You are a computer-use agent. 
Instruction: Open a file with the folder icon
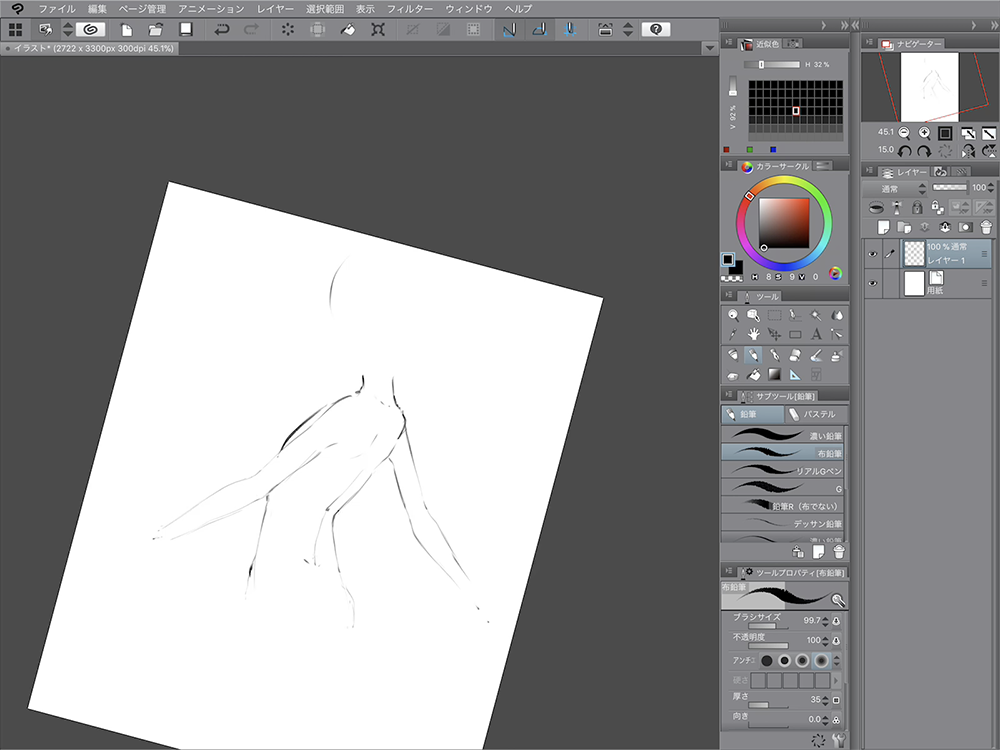point(156,29)
